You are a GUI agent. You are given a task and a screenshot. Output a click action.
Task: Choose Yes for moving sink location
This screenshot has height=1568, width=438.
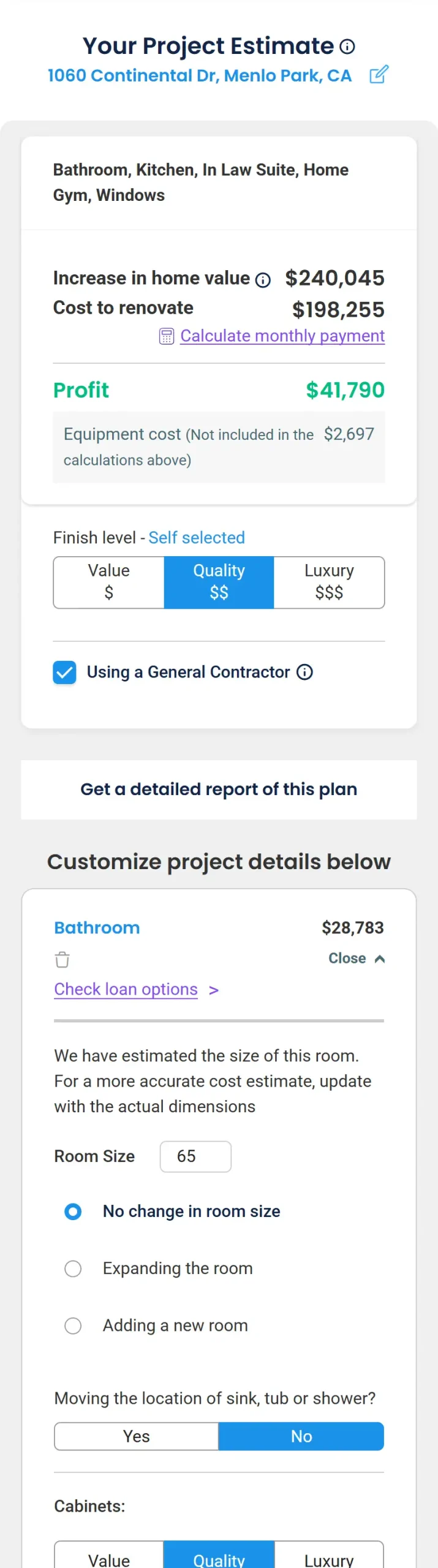point(136,1436)
